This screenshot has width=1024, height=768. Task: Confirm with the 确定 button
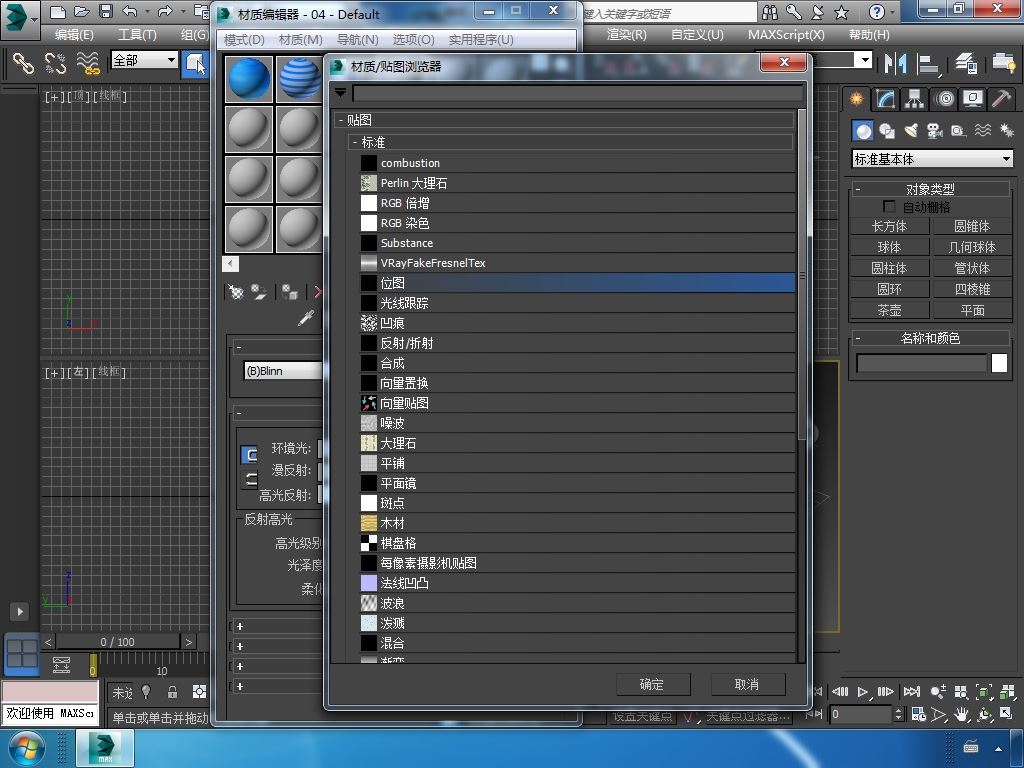click(653, 684)
